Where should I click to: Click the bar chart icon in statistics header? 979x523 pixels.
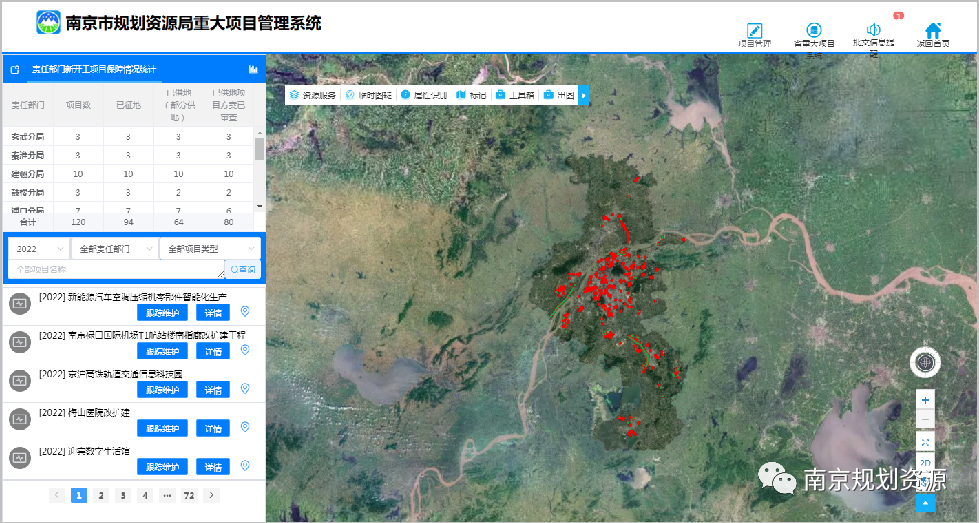tap(253, 69)
